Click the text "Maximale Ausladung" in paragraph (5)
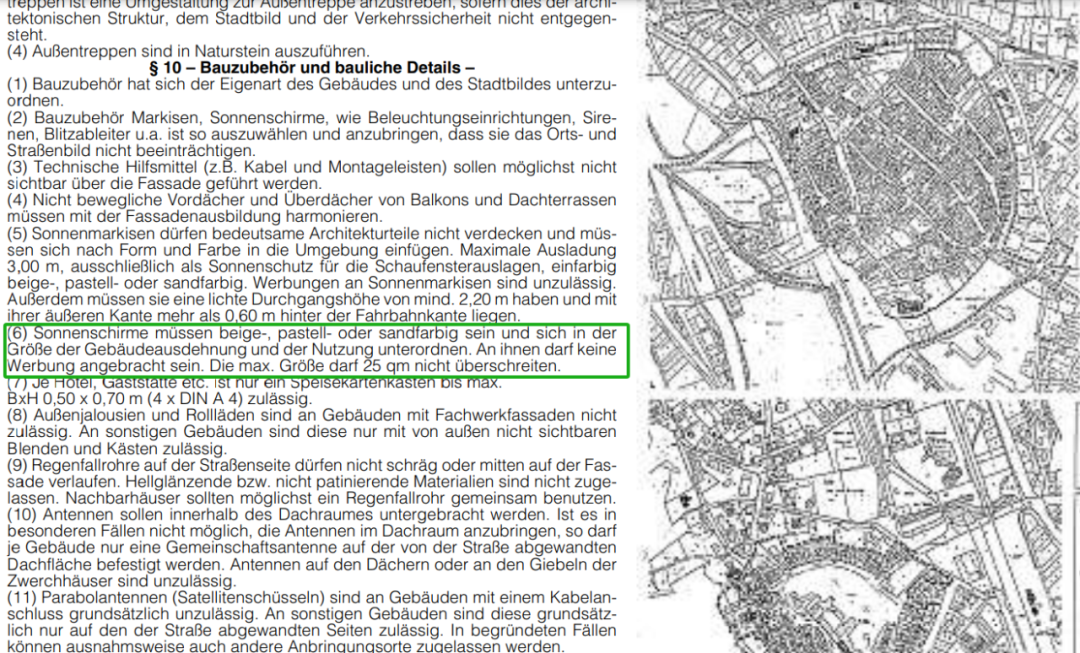 pyautogui.click(x=537, y=249)
